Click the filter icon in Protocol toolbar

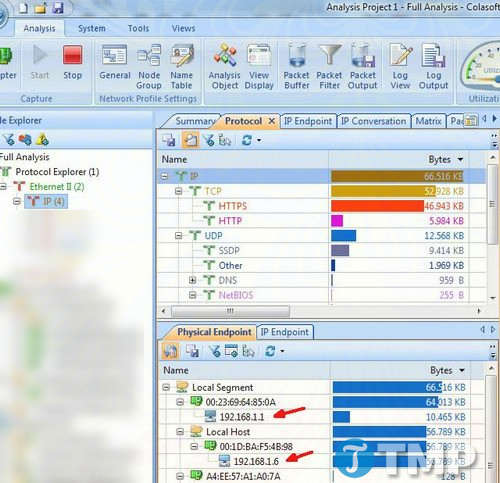coord(210,140)
